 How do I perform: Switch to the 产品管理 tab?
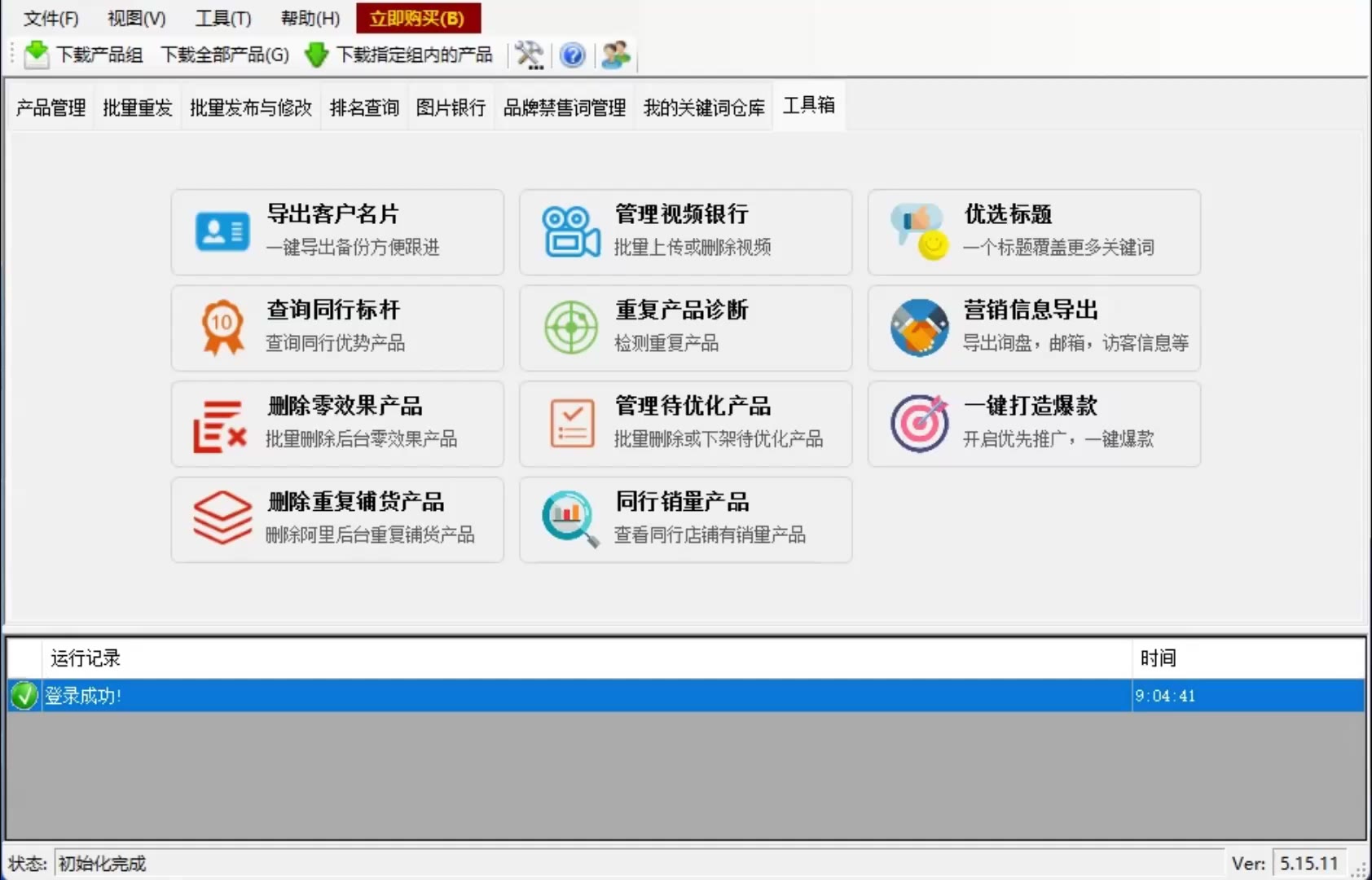51,108
